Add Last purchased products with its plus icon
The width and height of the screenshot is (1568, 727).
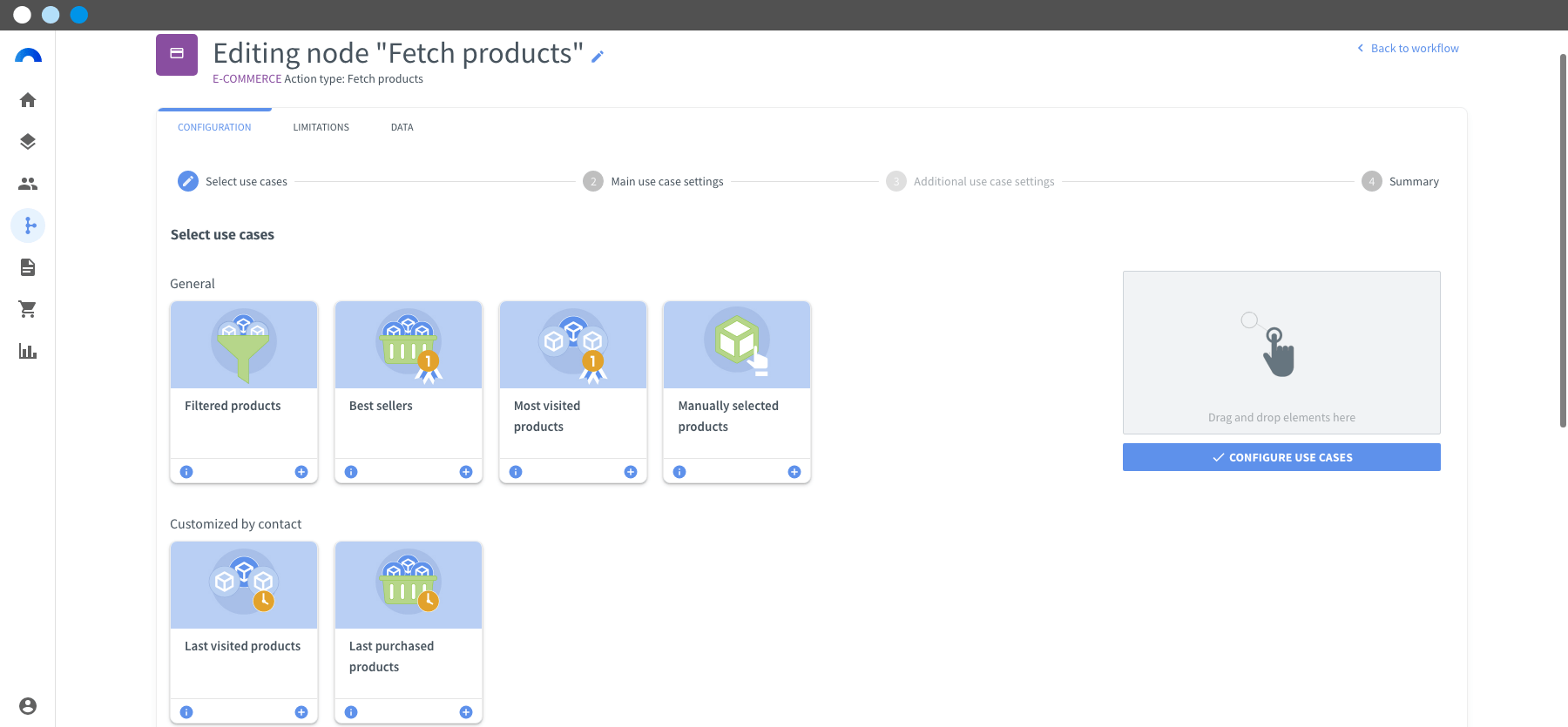pyautogui.click(x=466, y=712)
